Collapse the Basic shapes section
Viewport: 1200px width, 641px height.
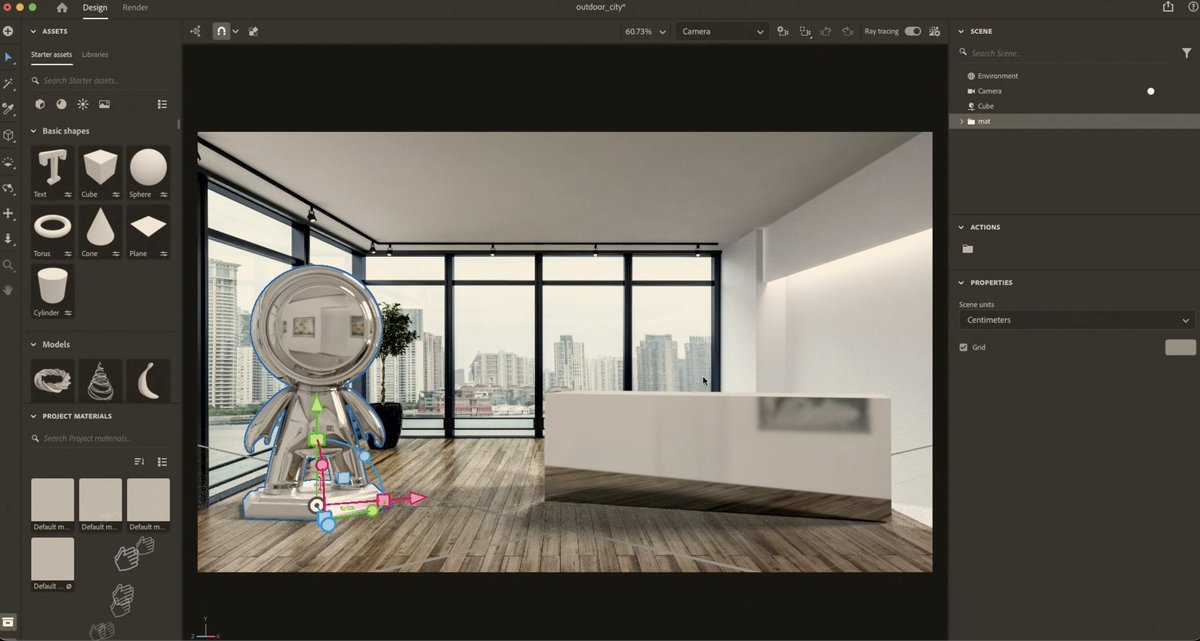pos(33,131)
